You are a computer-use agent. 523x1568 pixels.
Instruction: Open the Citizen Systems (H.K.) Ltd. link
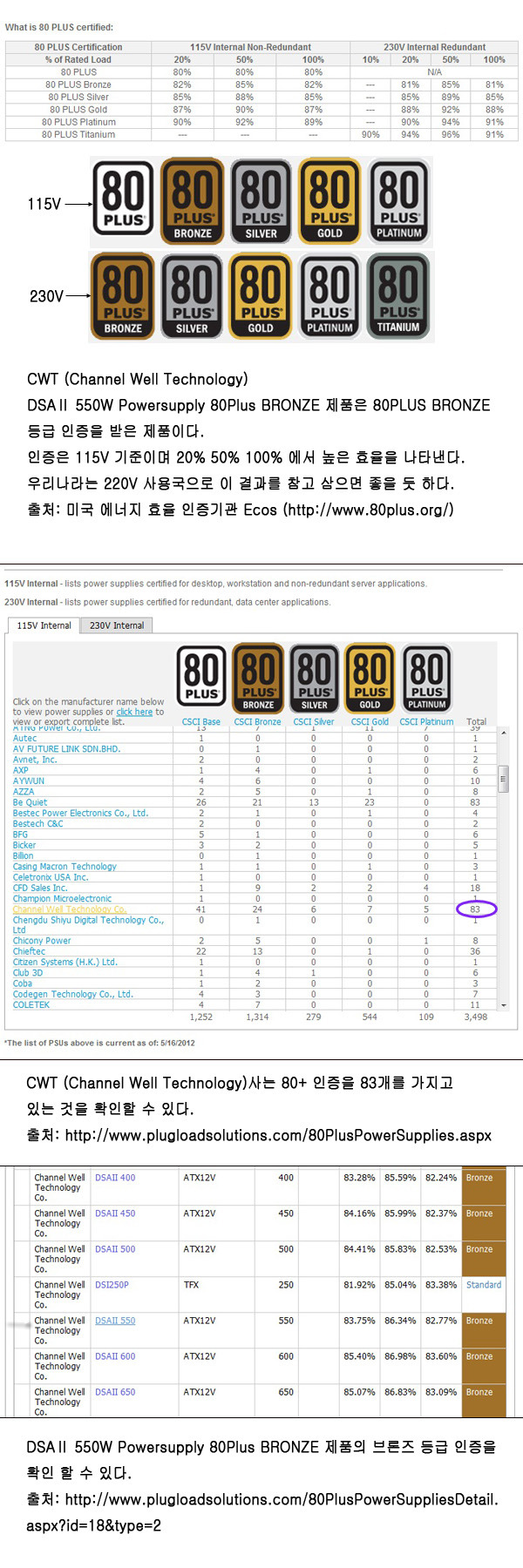65,962
